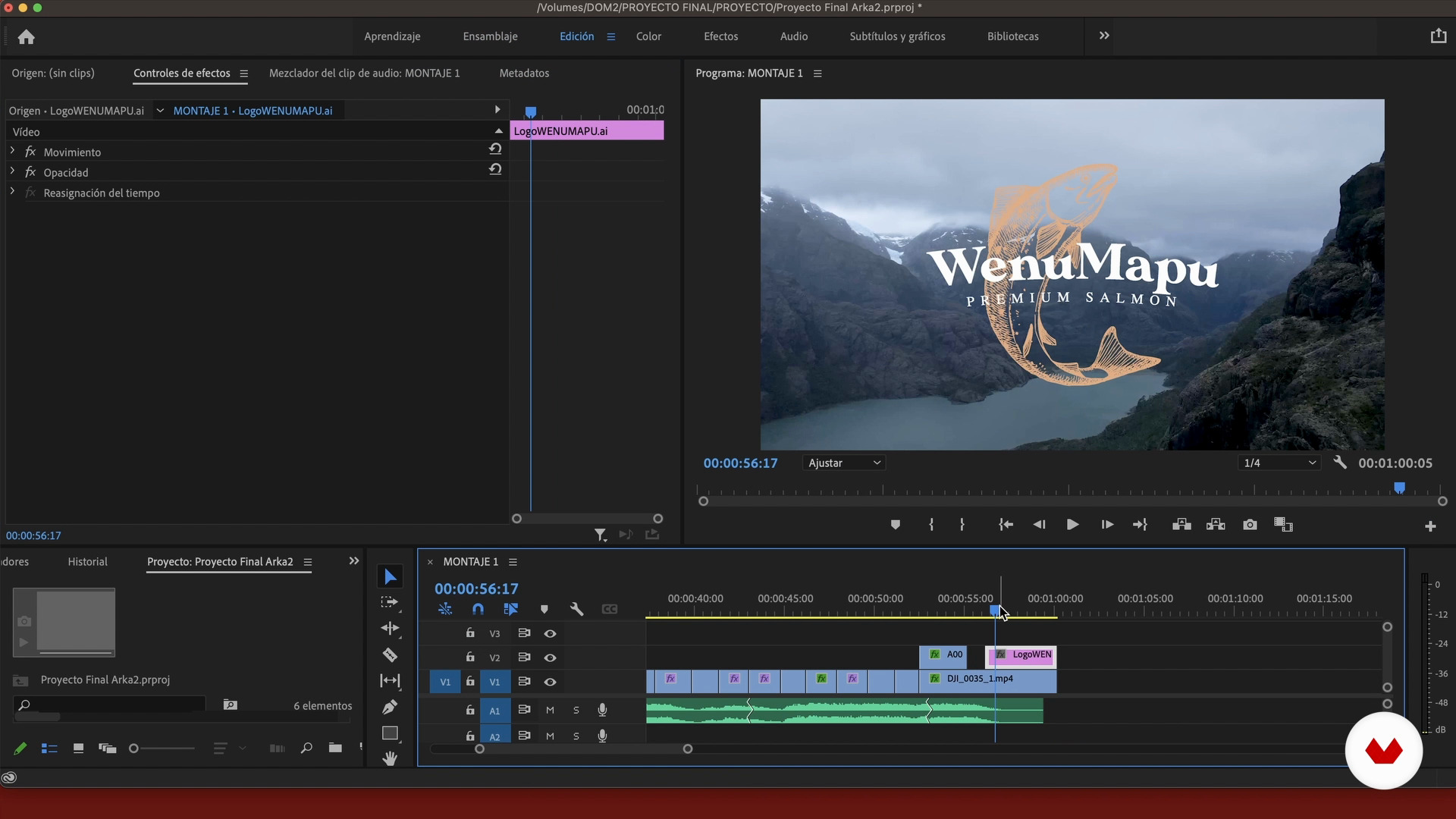Click the project icon size zoom slider

(134, 748)
